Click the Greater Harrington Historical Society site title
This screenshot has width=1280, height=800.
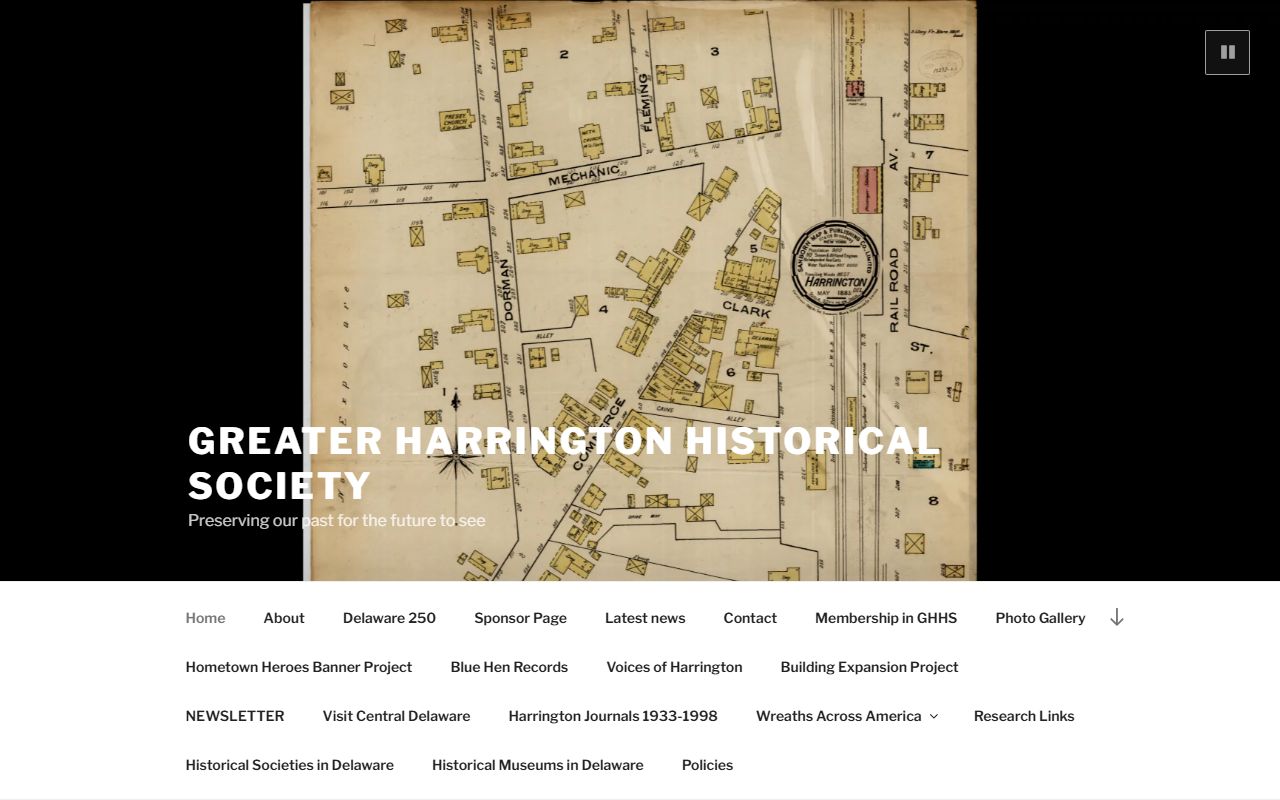[x=564, y=463]
